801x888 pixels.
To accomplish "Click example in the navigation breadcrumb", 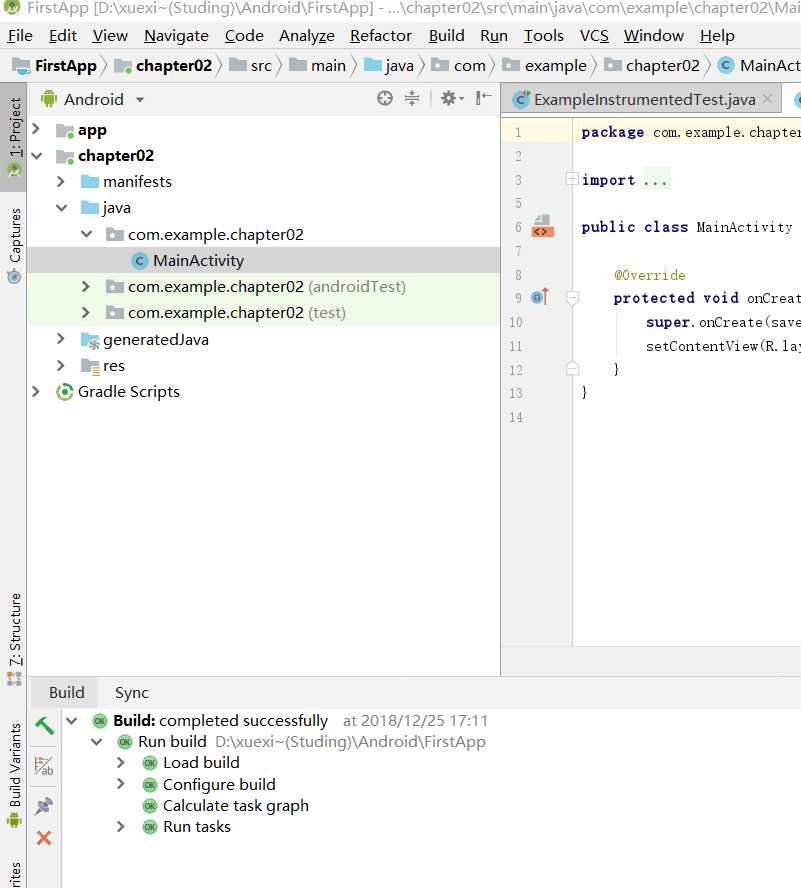I will [x=545, y=66].
